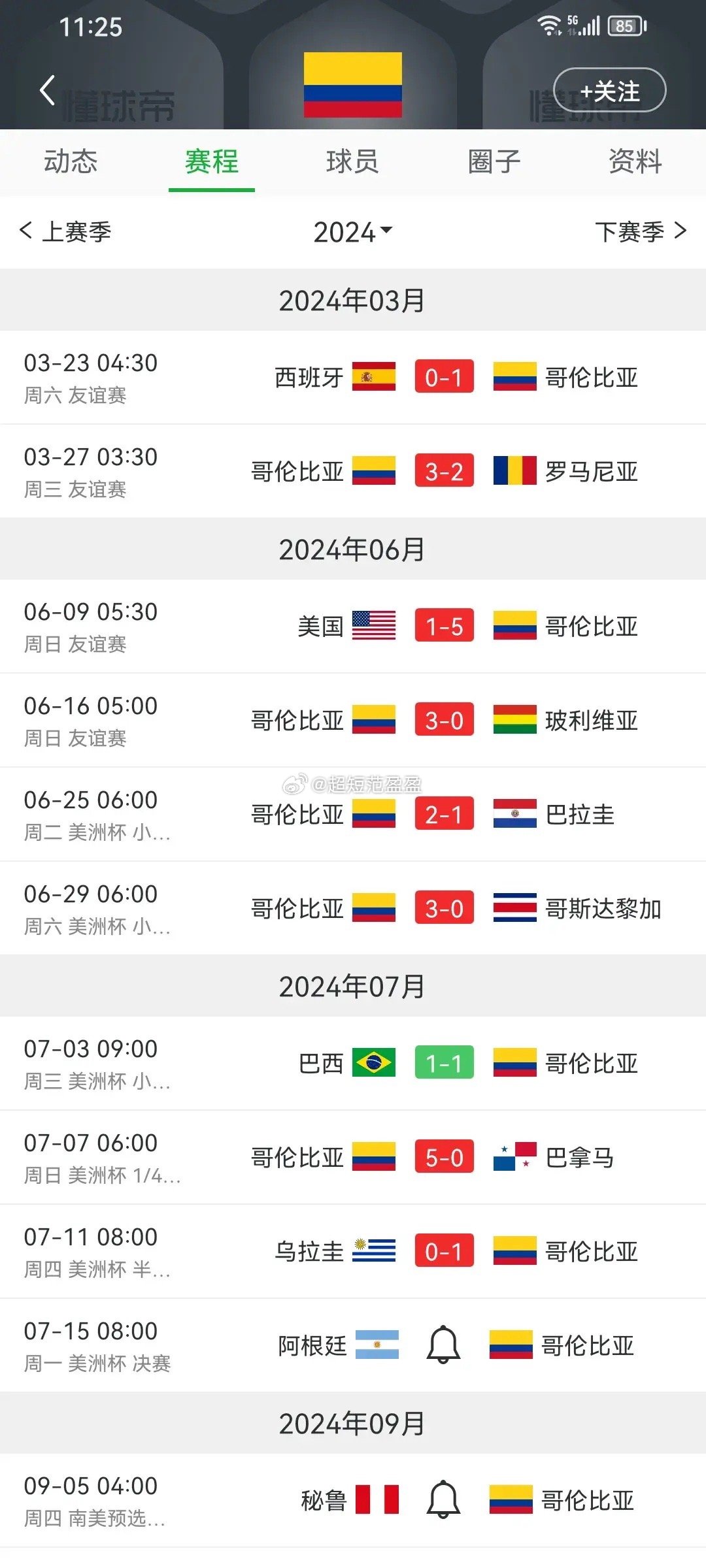Toggle reminder bell for Argentina vs Colombia final
This screenshot has width=706, height=1568.
pyautogui.click(x=443, y=1345)
